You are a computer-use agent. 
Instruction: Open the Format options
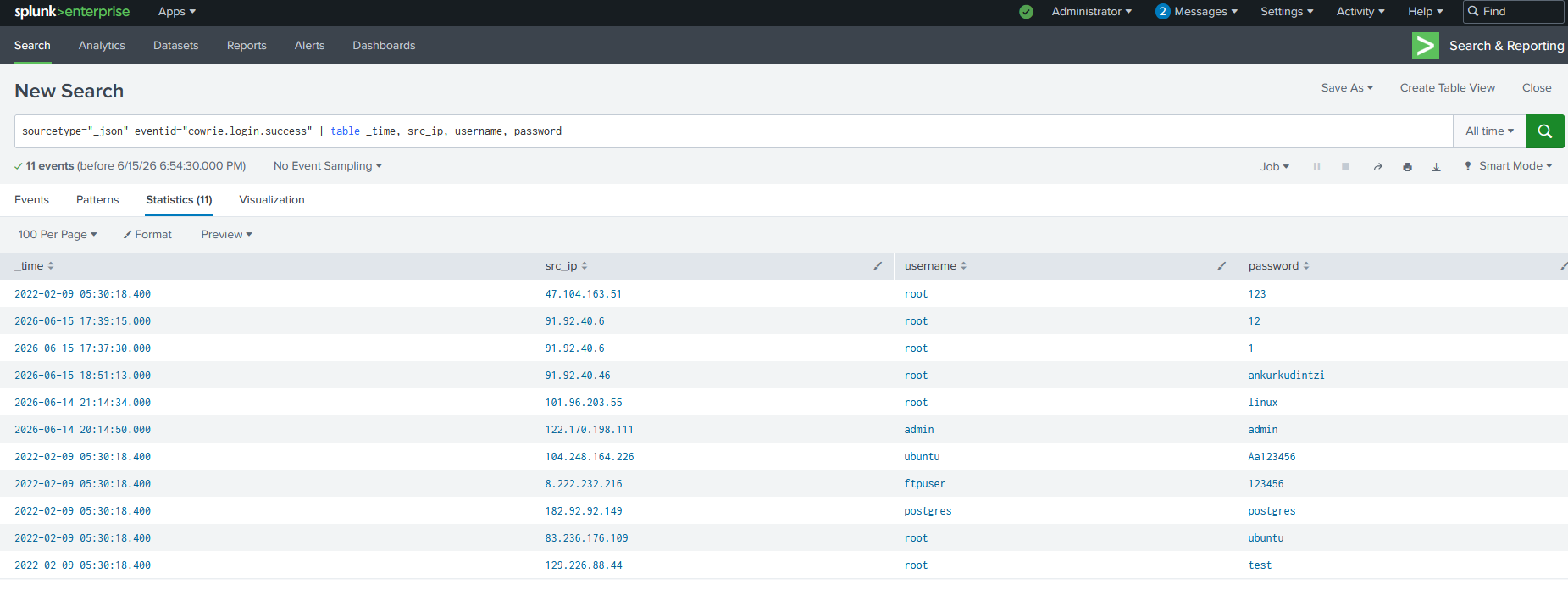[x=147, y=235]
